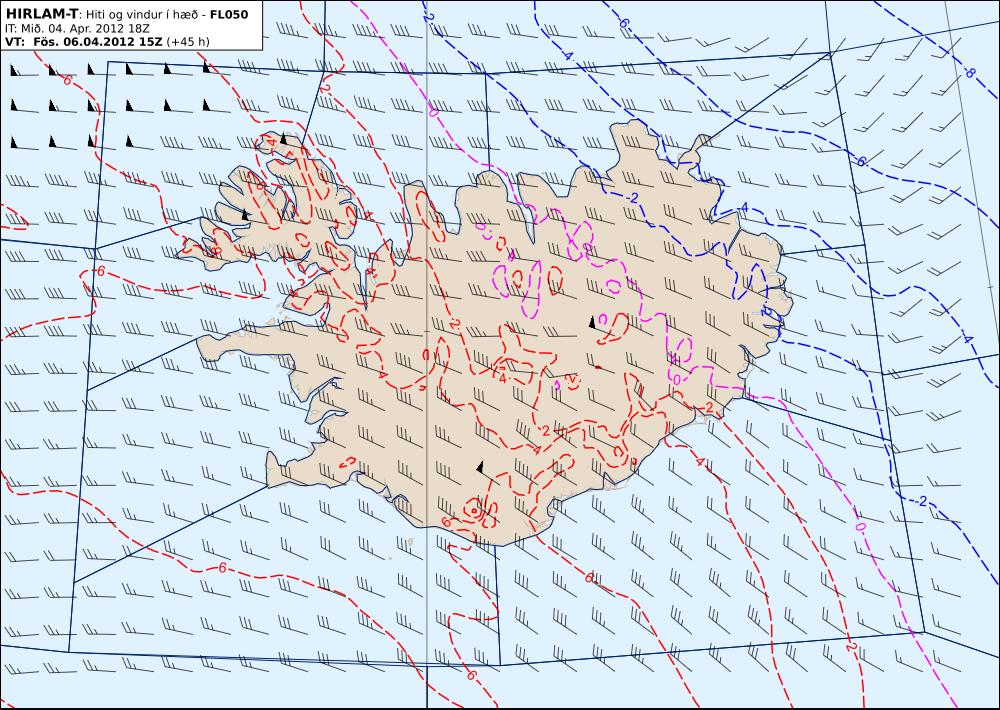The image size is (1000, 710).
Task: Click the HIRLAM-T title text
Action: 41,13
